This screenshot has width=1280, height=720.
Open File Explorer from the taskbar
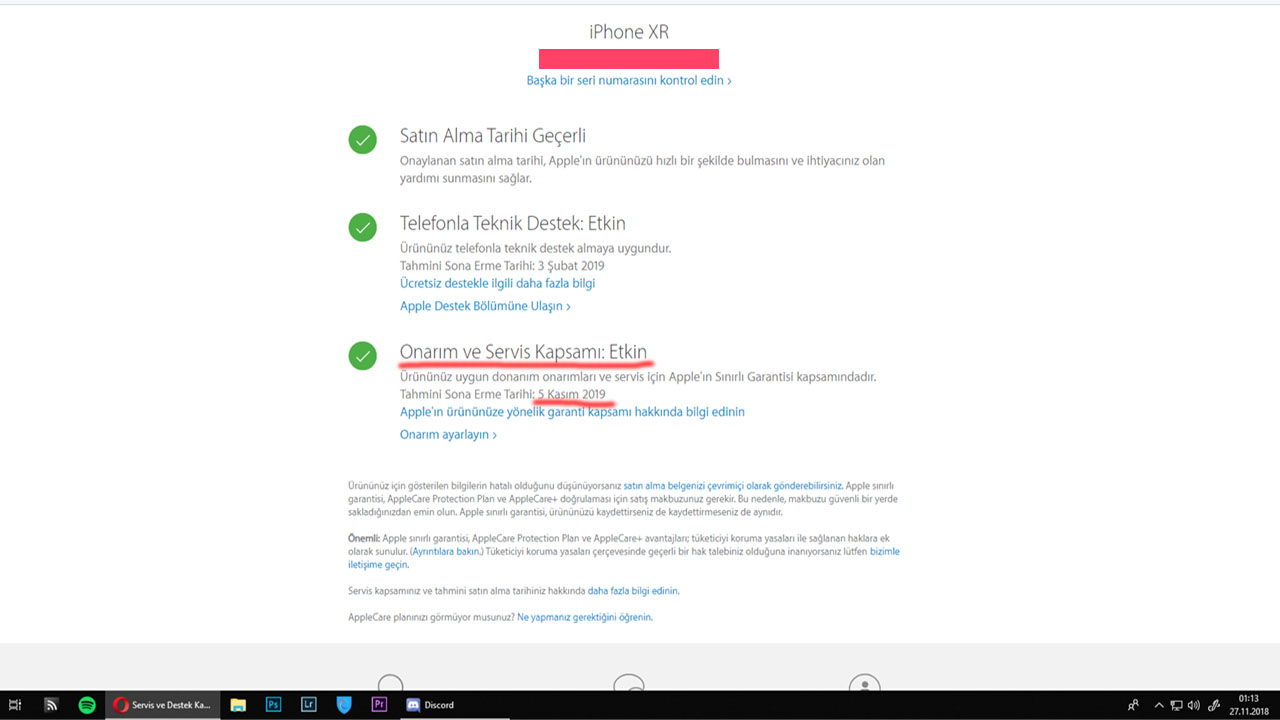(238, 705)
